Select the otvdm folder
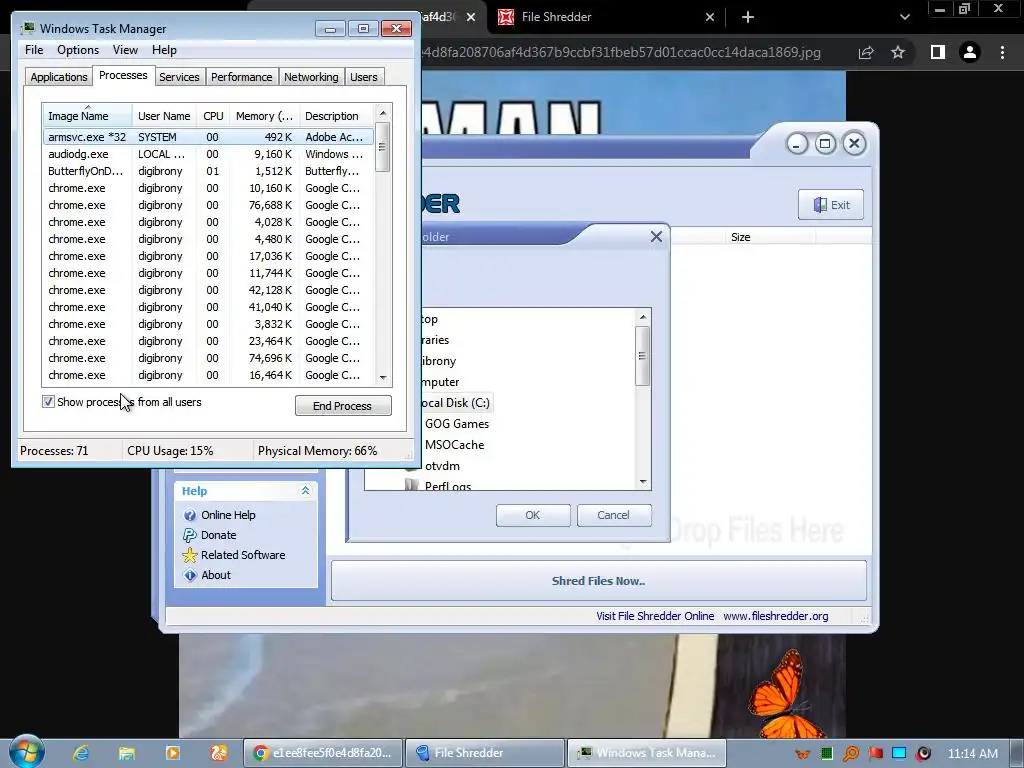The image size is (1024, 768). (442, 466)
